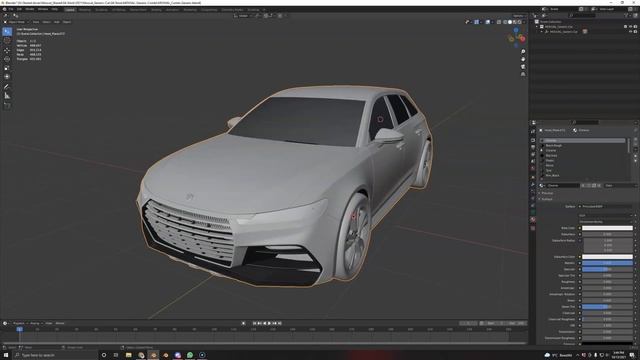The height and width of the screenshot is (360, 640).
Task: Open the Object properties tab
Action: (533, 178)
